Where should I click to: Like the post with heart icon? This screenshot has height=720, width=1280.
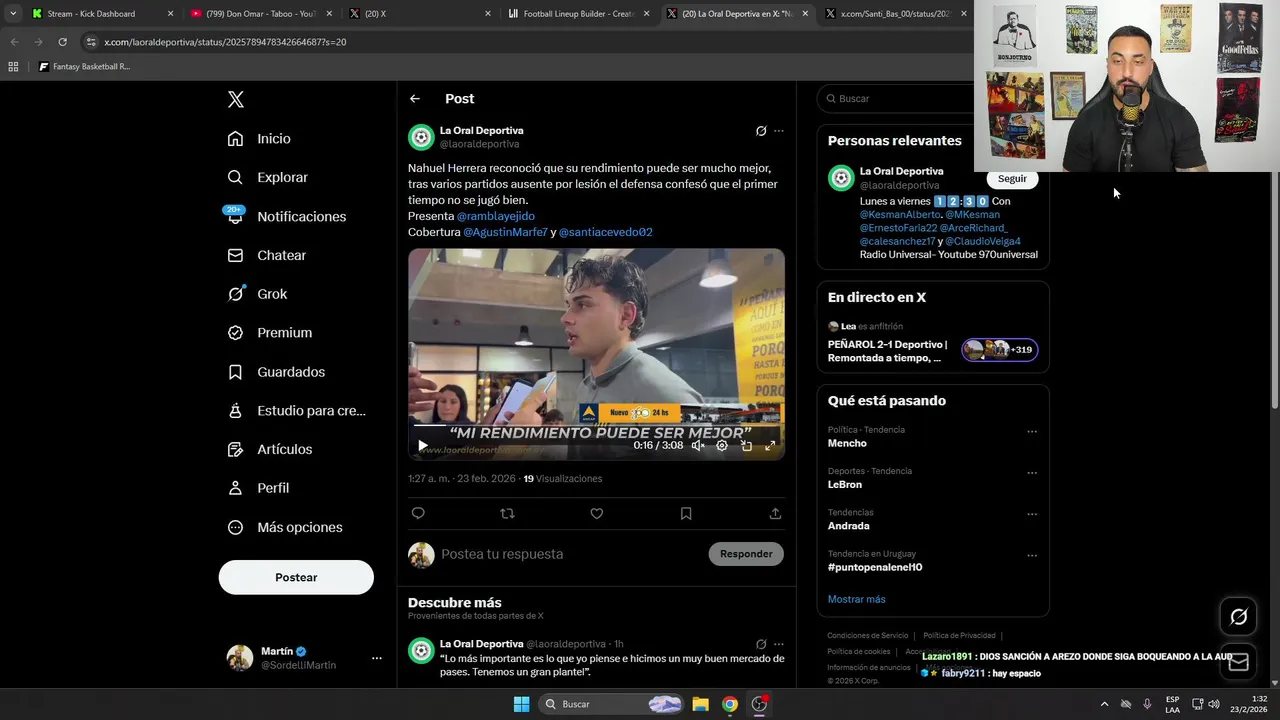597,513
